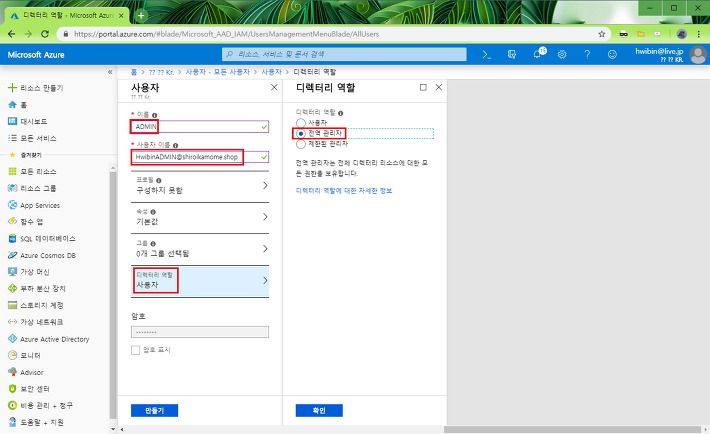Click the 사용자 이름 input field
710x434 pixels.
point(200,157)
